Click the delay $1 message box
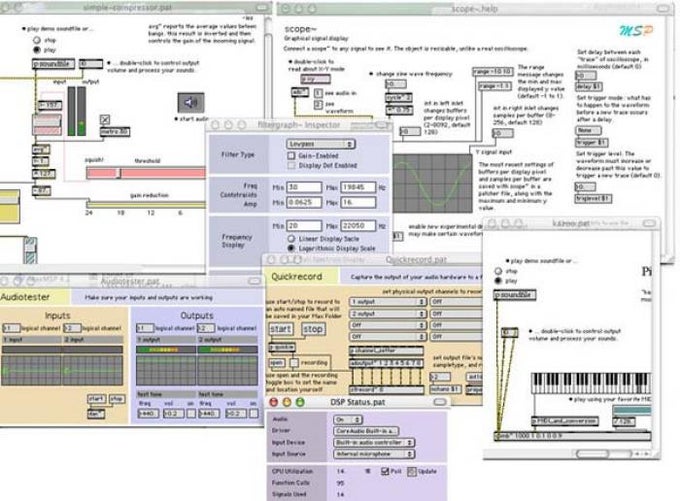This screenshot has width=680, height=501. (x=589, y=87)
